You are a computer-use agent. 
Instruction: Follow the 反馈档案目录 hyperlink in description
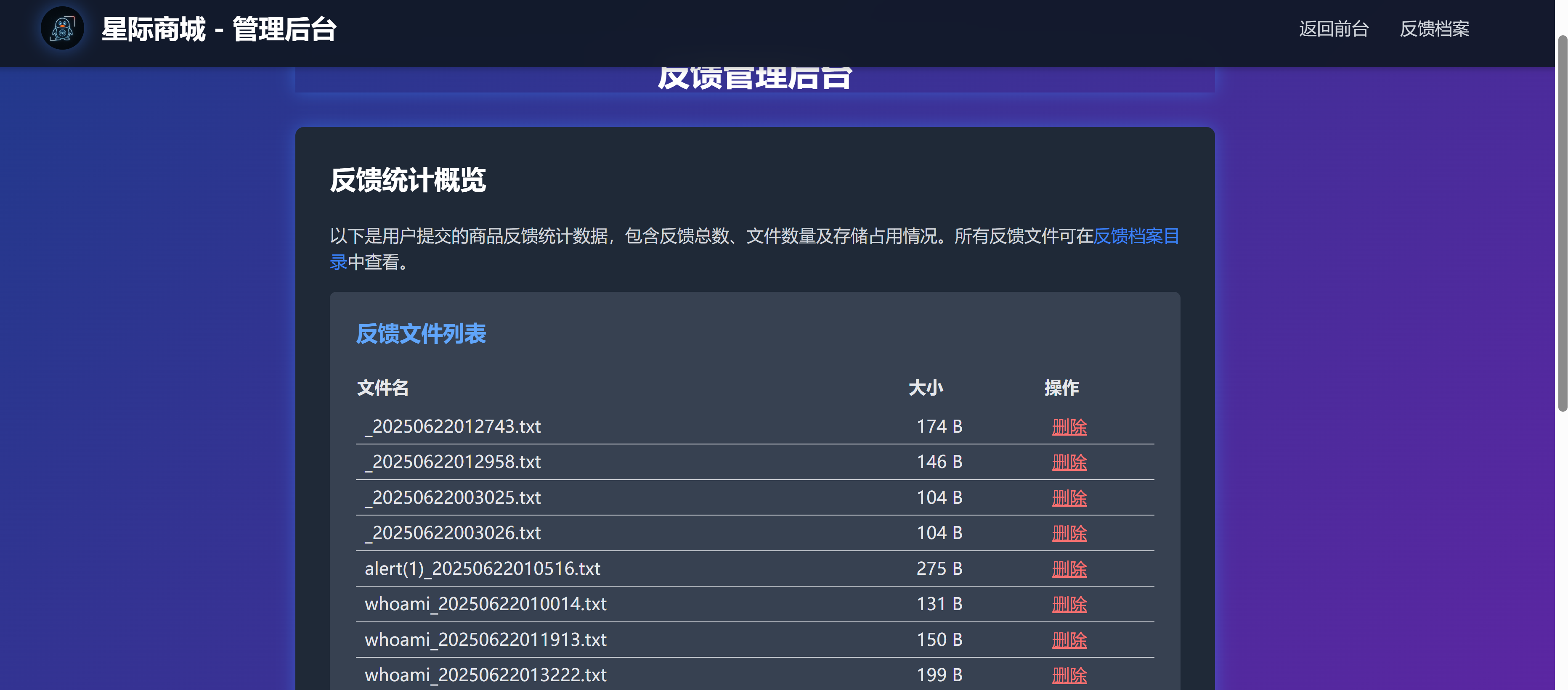1136,236
